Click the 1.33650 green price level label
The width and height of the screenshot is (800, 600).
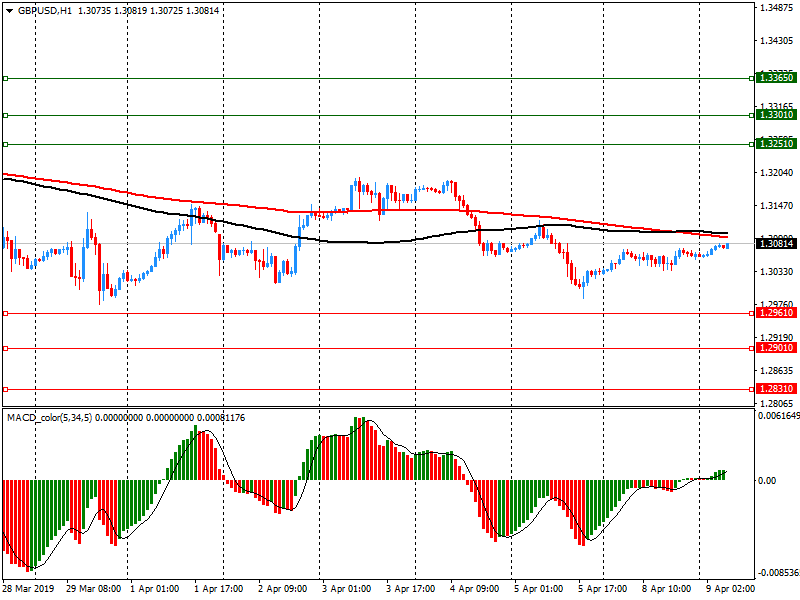tap(776, 78)
